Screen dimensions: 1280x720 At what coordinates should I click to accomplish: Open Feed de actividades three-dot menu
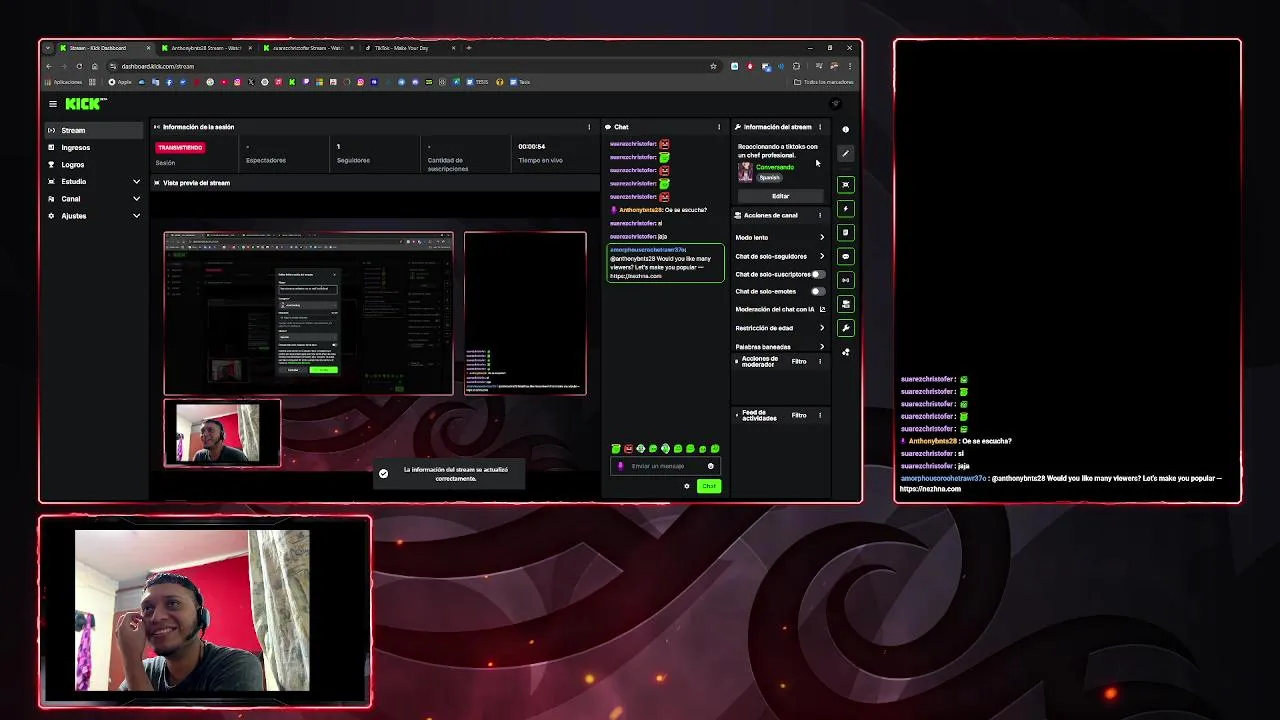point(820,415)
